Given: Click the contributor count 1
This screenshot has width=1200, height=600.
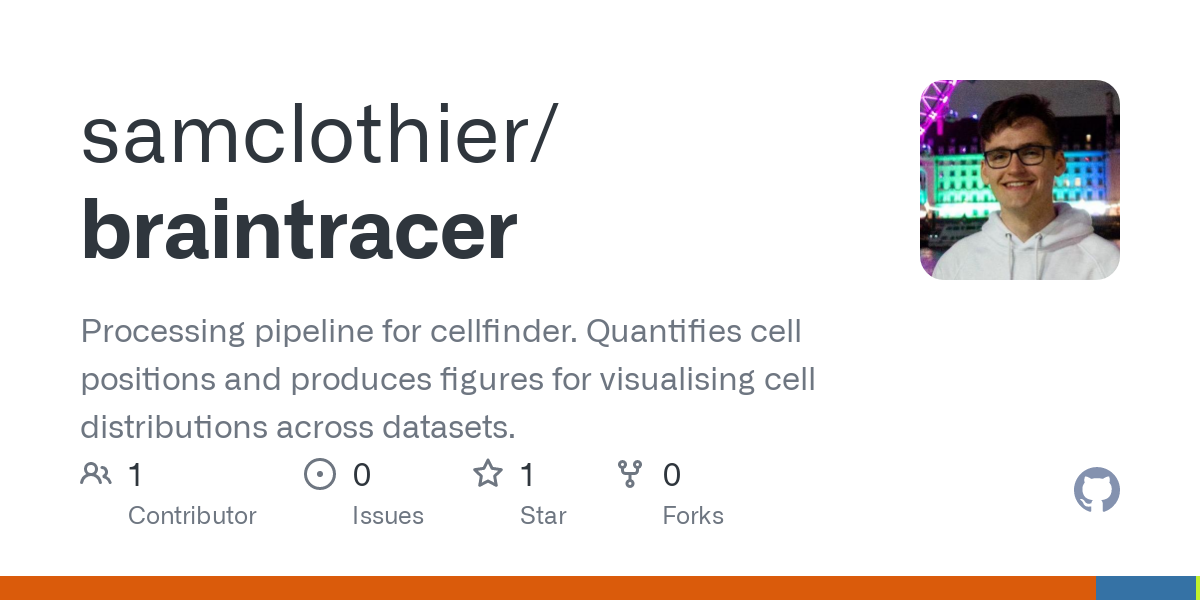Looking at the screenshot, I should (135, 475).
